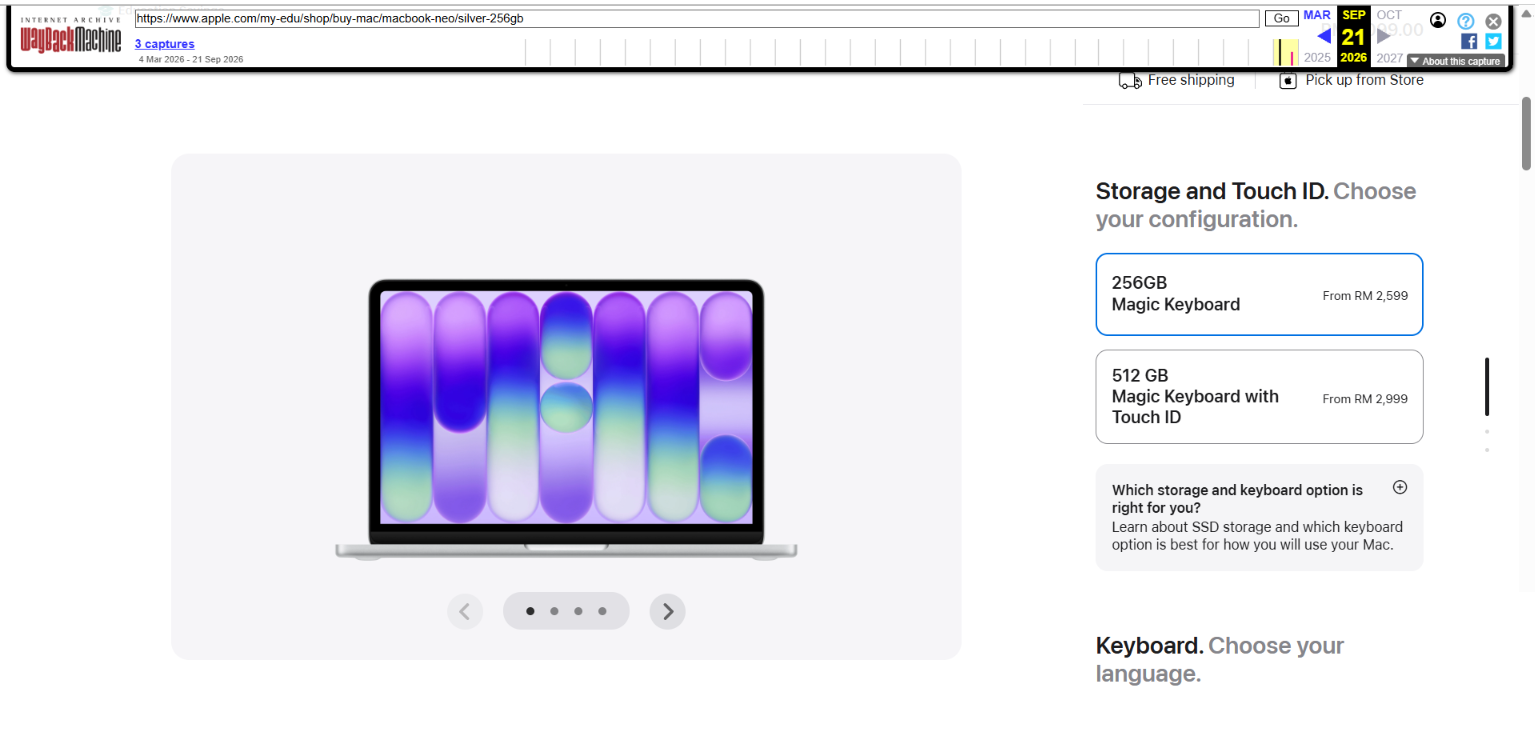Click the Free shipping truck icon
1535x746 pixels.
(x=1130, y=81)
